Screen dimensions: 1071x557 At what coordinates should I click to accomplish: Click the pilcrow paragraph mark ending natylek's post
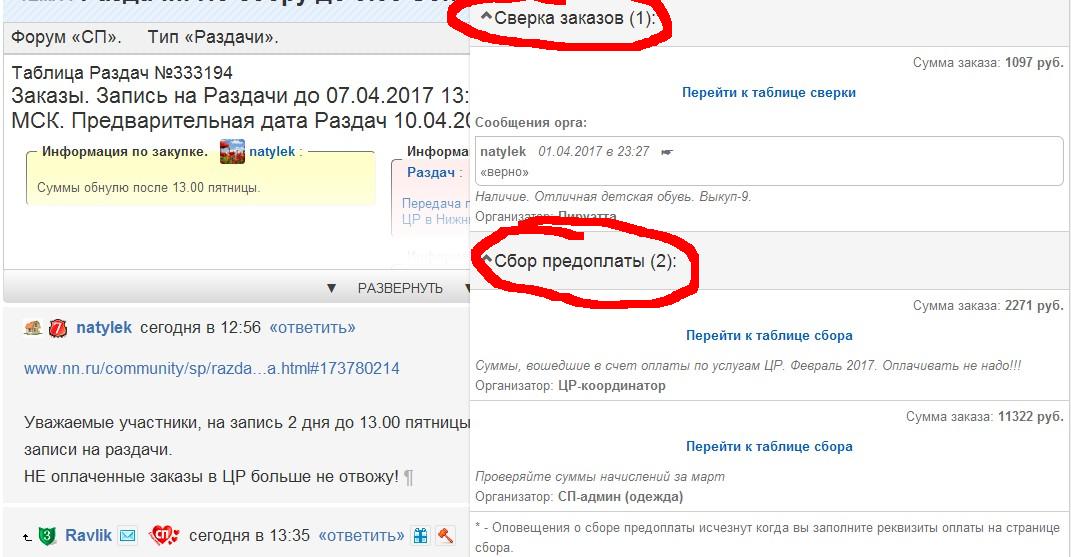coord(408,477)
